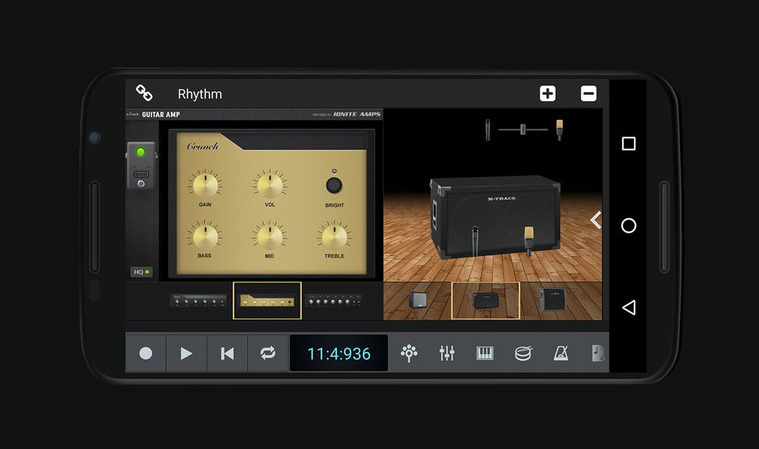
Task: Select the gold condenser microphone icon beside the slider
Action: point(560,130)
